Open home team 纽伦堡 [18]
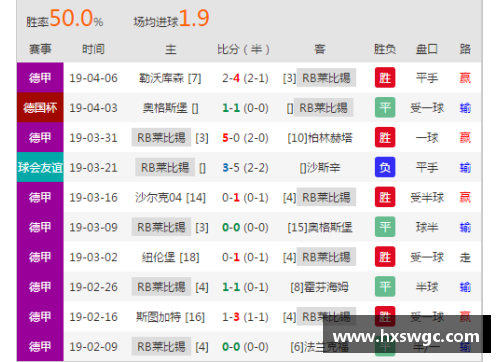The width and height of the screenshot is (500, 362). 170,257
